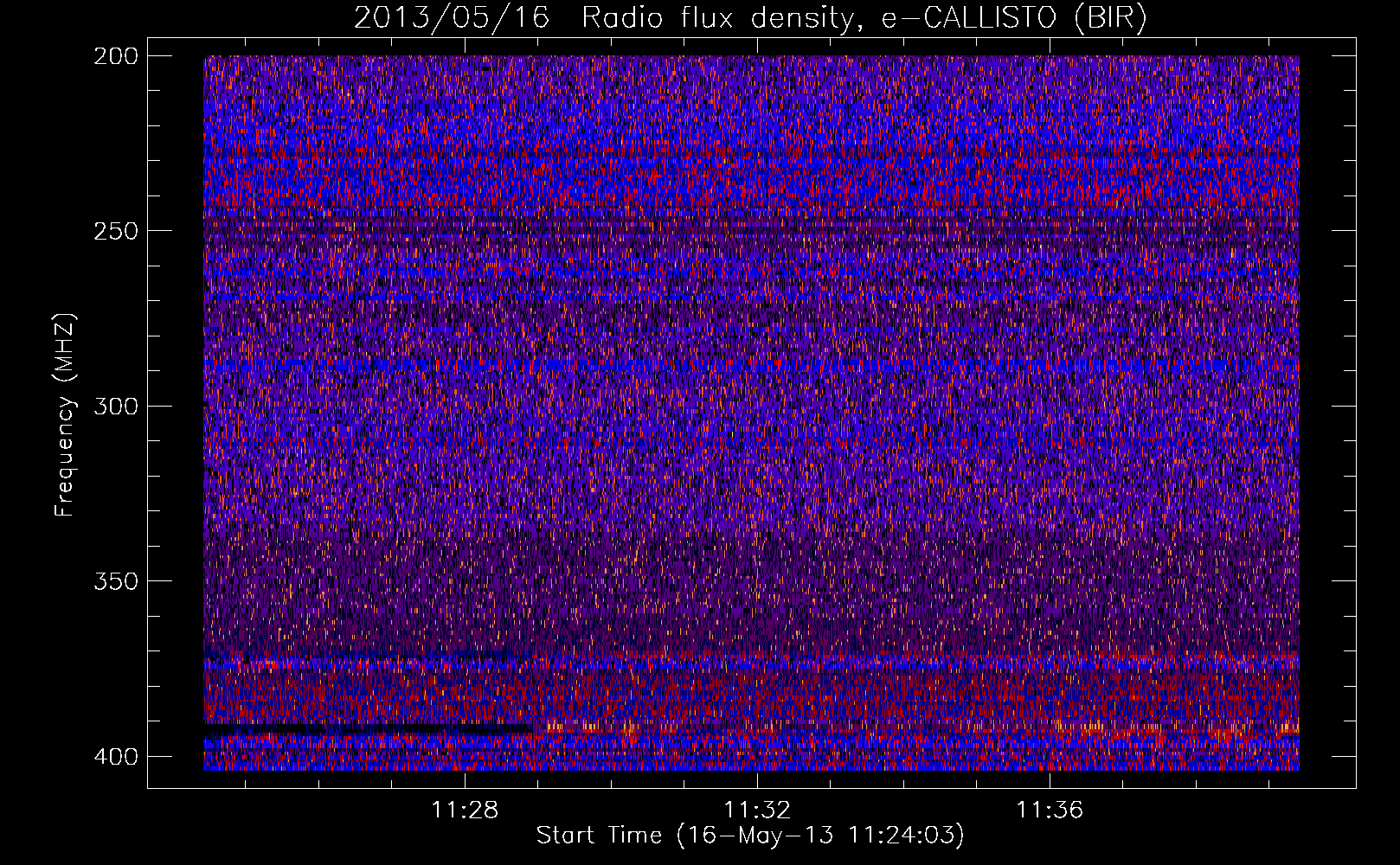Click the 'Frequency (MHZ)' axis label

pyautogui.click(x=65, y=414)
